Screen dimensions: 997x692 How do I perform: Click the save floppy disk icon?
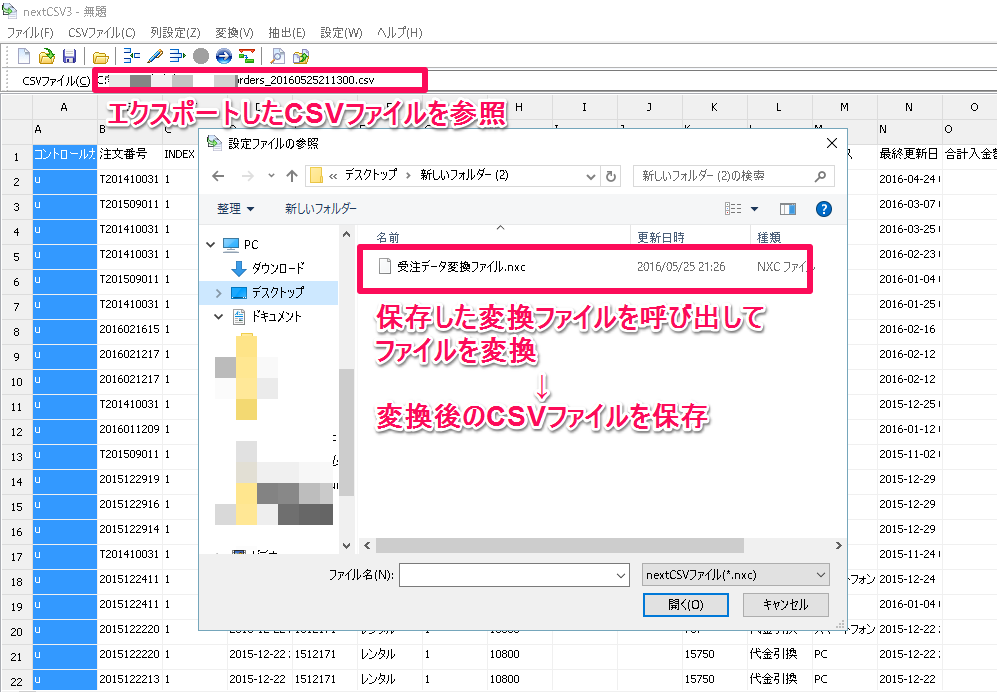tap(69, 56)
